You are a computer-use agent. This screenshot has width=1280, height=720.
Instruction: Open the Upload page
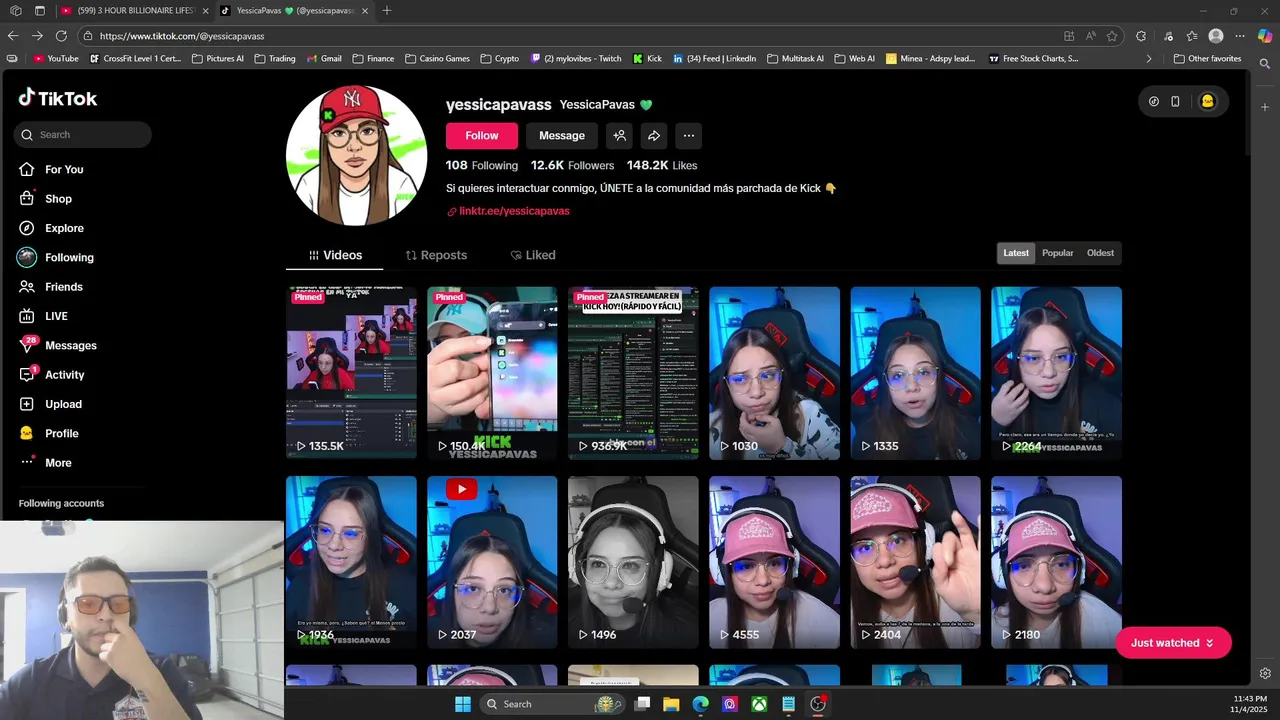click(x=50, y=404)
